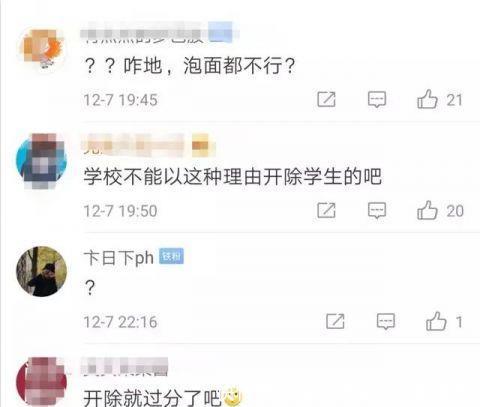Tap the 铁粉 badge next to 卞日下ph
The image size is (480, 407).
coord(171,256)
